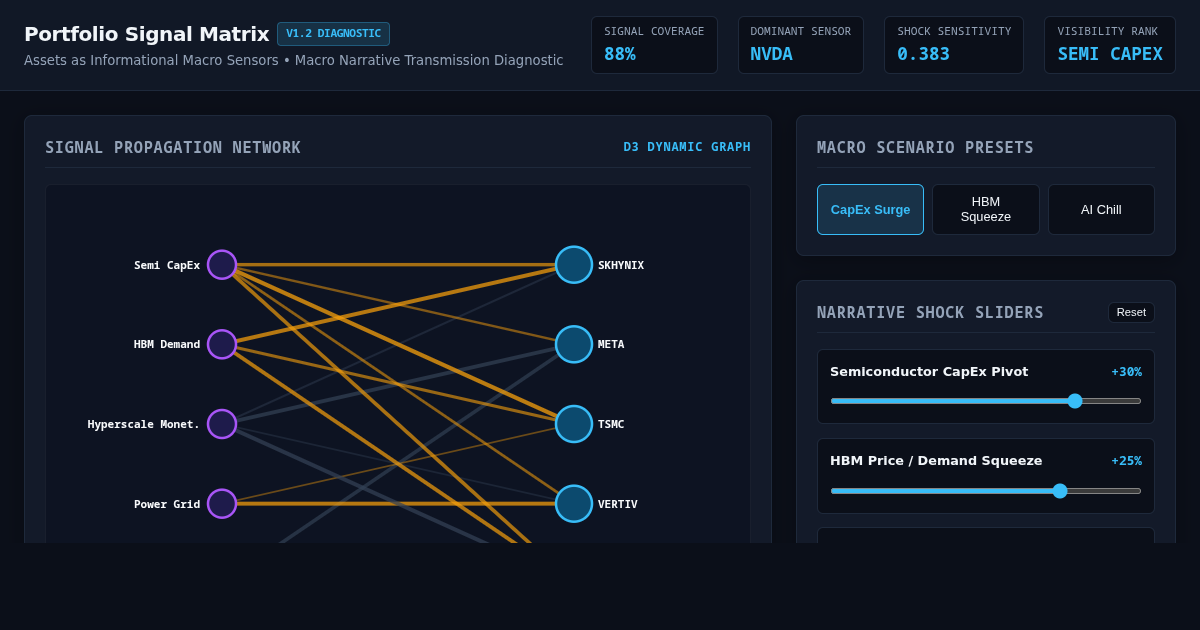Select the HBM Demand node circle
The width and height of the screenshot is (1200, 630).
click(x=222, y=344)
